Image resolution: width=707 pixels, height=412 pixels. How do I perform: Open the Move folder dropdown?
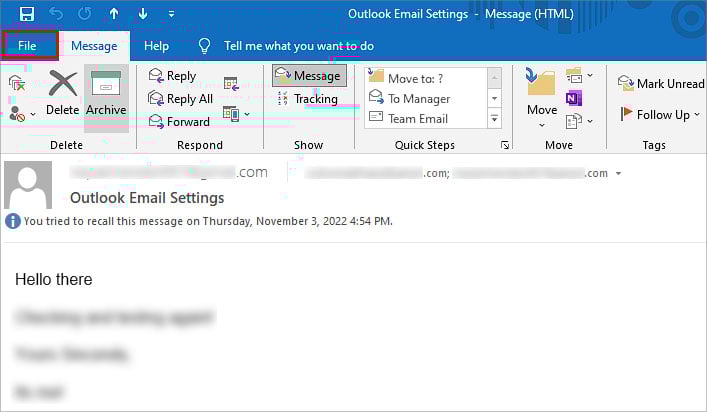pyautogui.click(x=542, y=98)
